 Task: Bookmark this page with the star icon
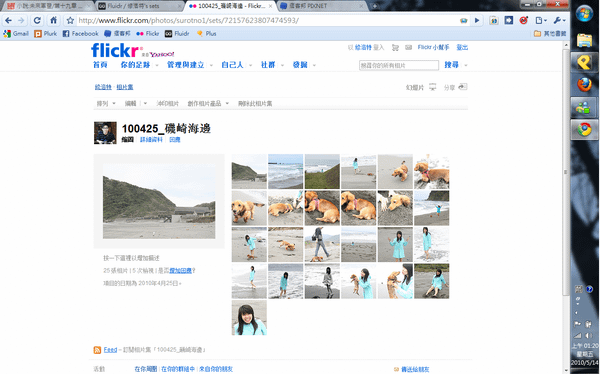(x=70, y=20)
